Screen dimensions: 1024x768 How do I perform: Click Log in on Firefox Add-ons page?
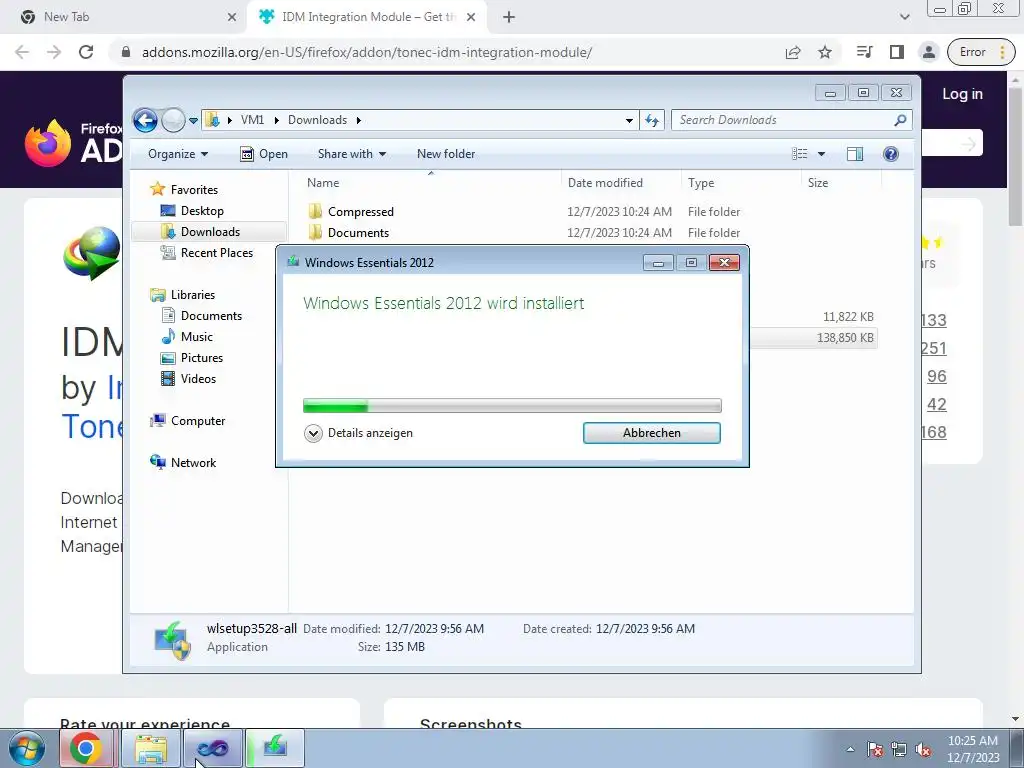[962, 94]
